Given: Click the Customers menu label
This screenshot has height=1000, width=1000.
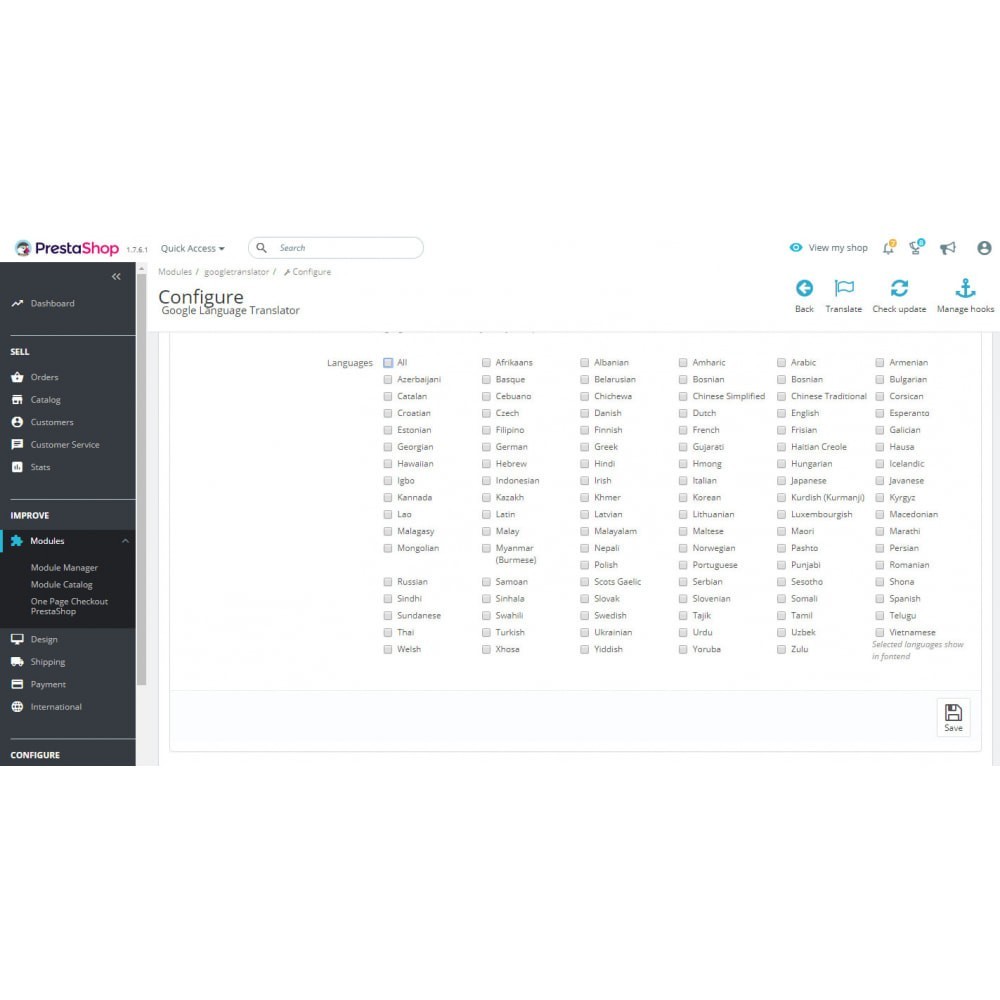Looking at the screenshot, I should coord(52,422).
